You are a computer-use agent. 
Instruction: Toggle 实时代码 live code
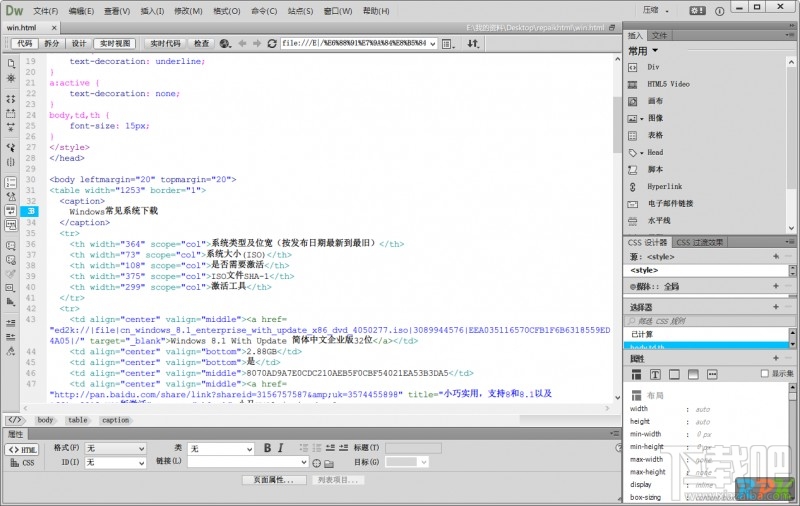point(165,44)
